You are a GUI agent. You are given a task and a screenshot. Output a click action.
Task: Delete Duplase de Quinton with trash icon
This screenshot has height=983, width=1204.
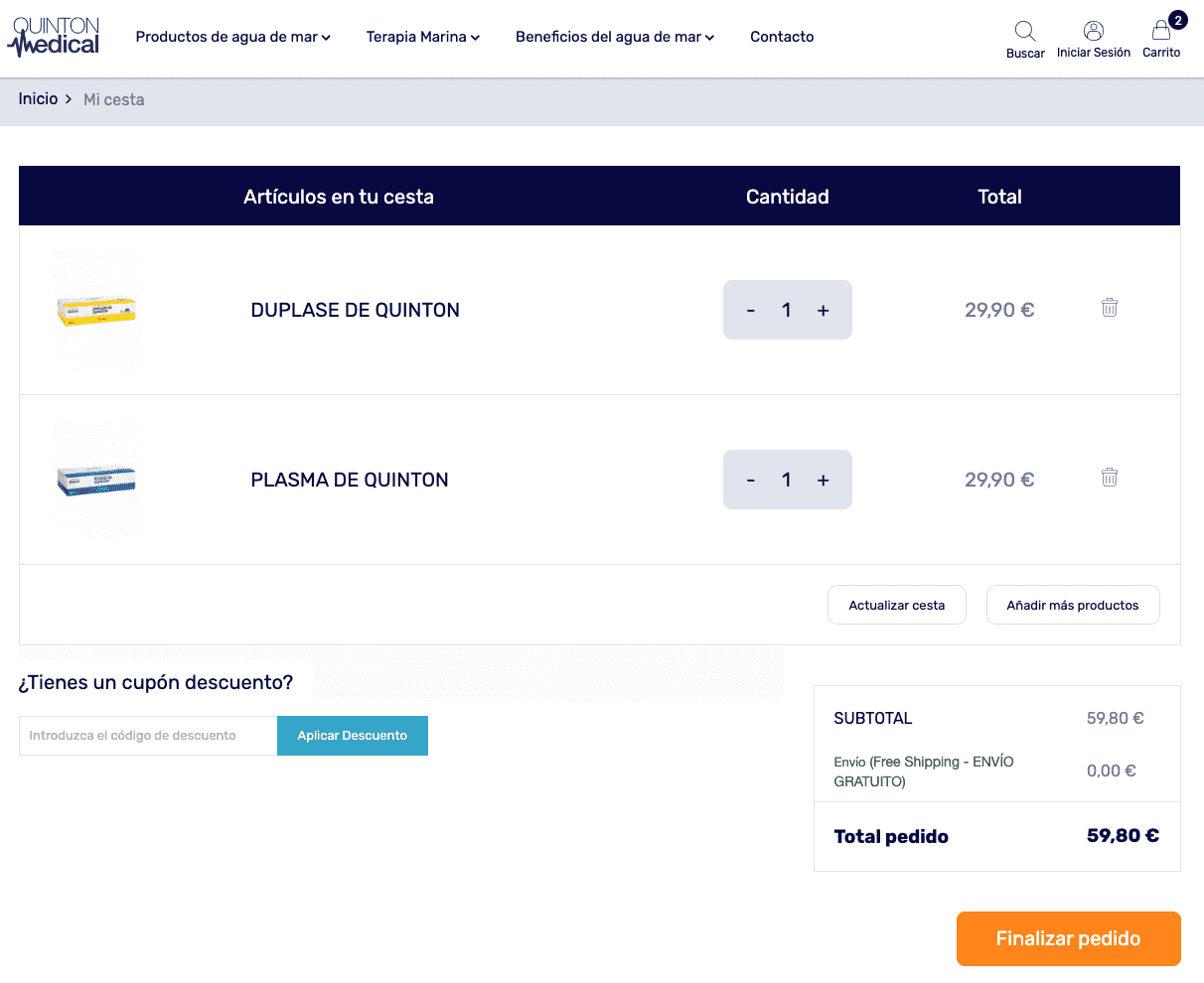1110,308
